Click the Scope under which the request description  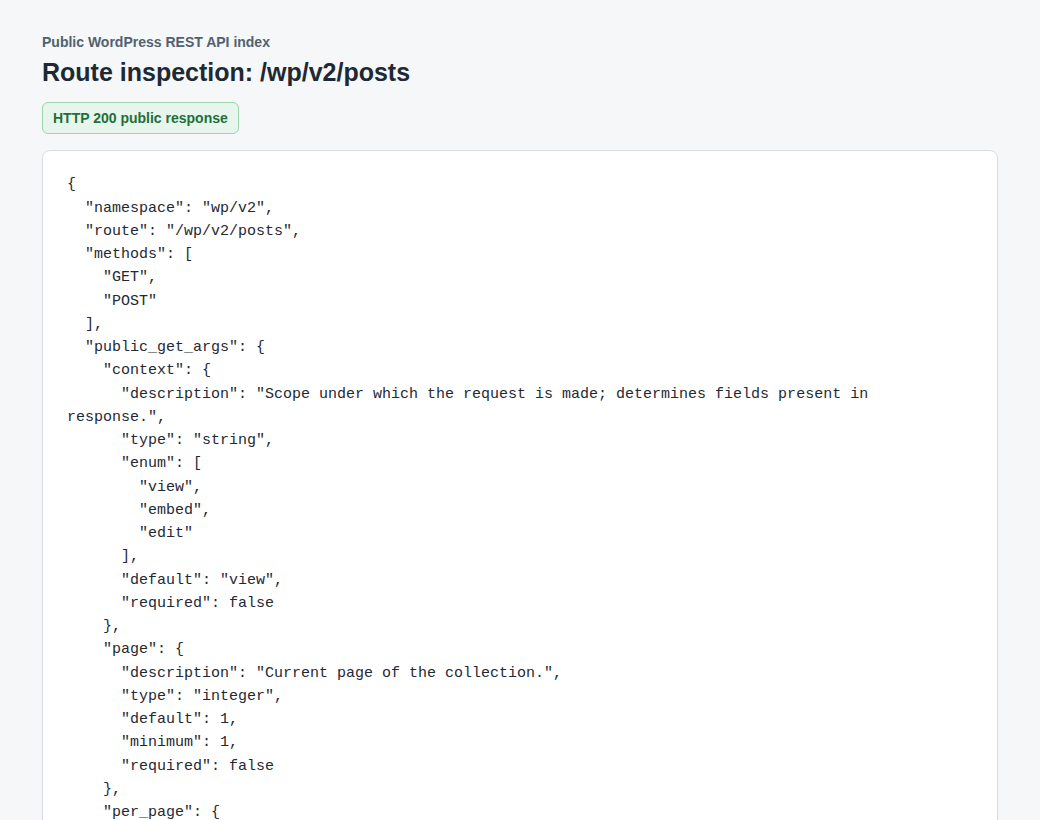[x=468, y=405]
